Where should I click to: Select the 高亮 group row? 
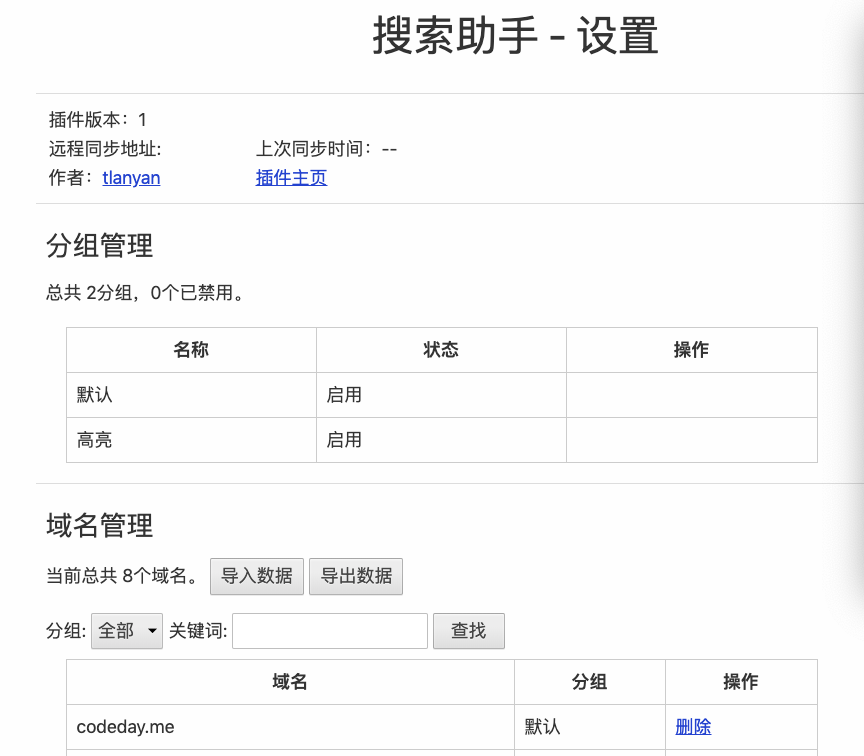95,439
